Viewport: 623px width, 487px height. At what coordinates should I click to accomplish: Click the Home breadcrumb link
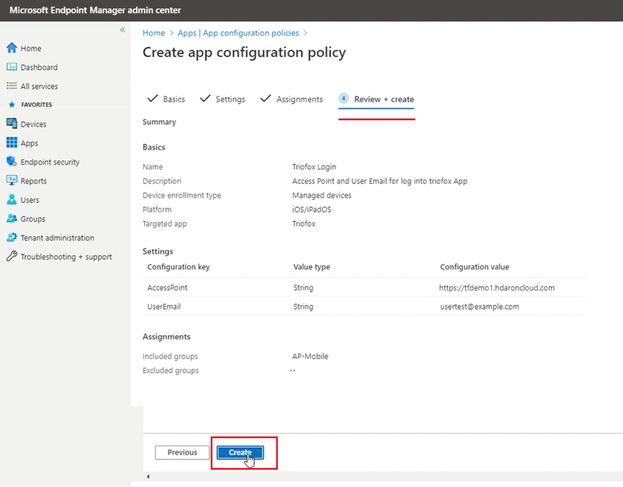point(153,33)
